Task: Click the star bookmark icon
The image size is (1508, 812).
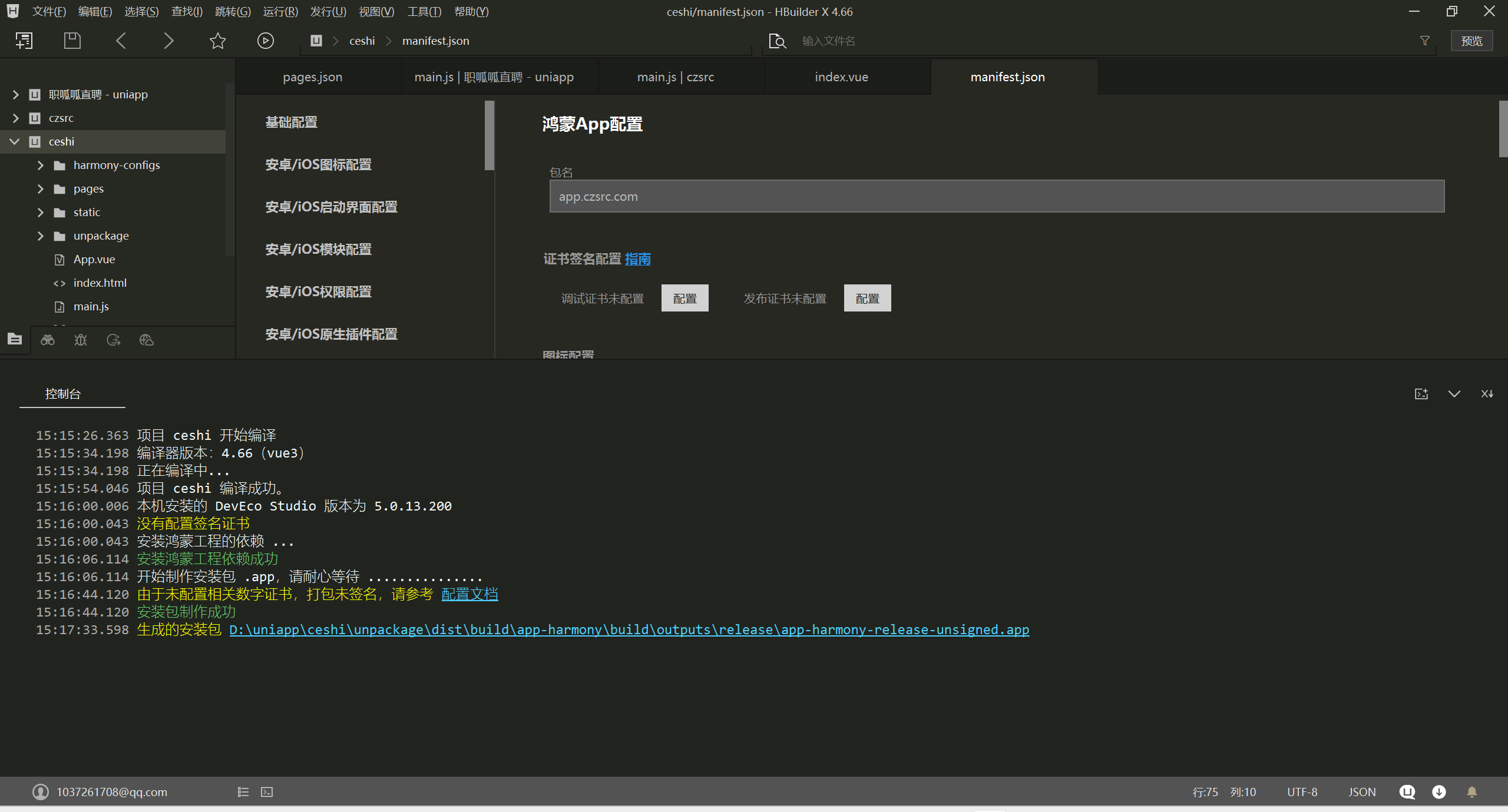Action: coord(217,41)
